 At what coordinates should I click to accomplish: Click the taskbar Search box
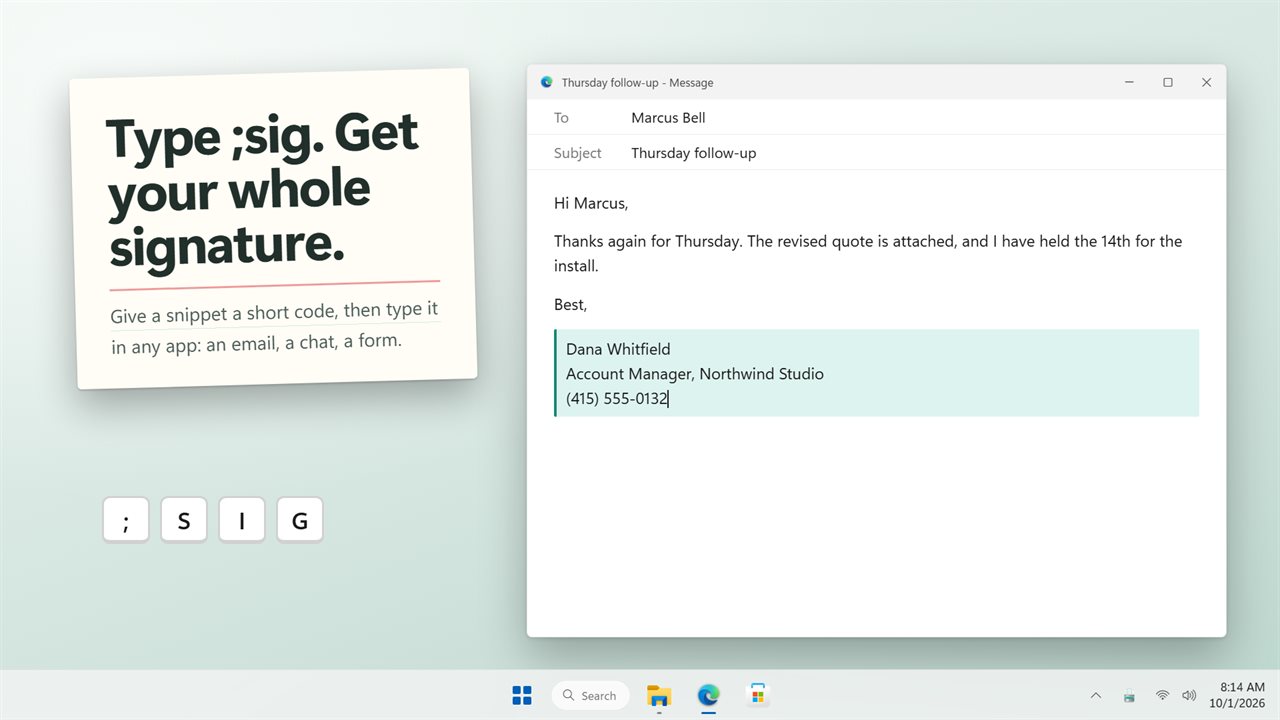(590, 695)
